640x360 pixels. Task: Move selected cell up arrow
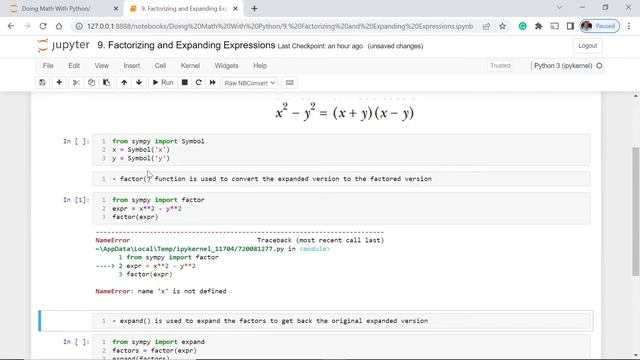point(124,82)
